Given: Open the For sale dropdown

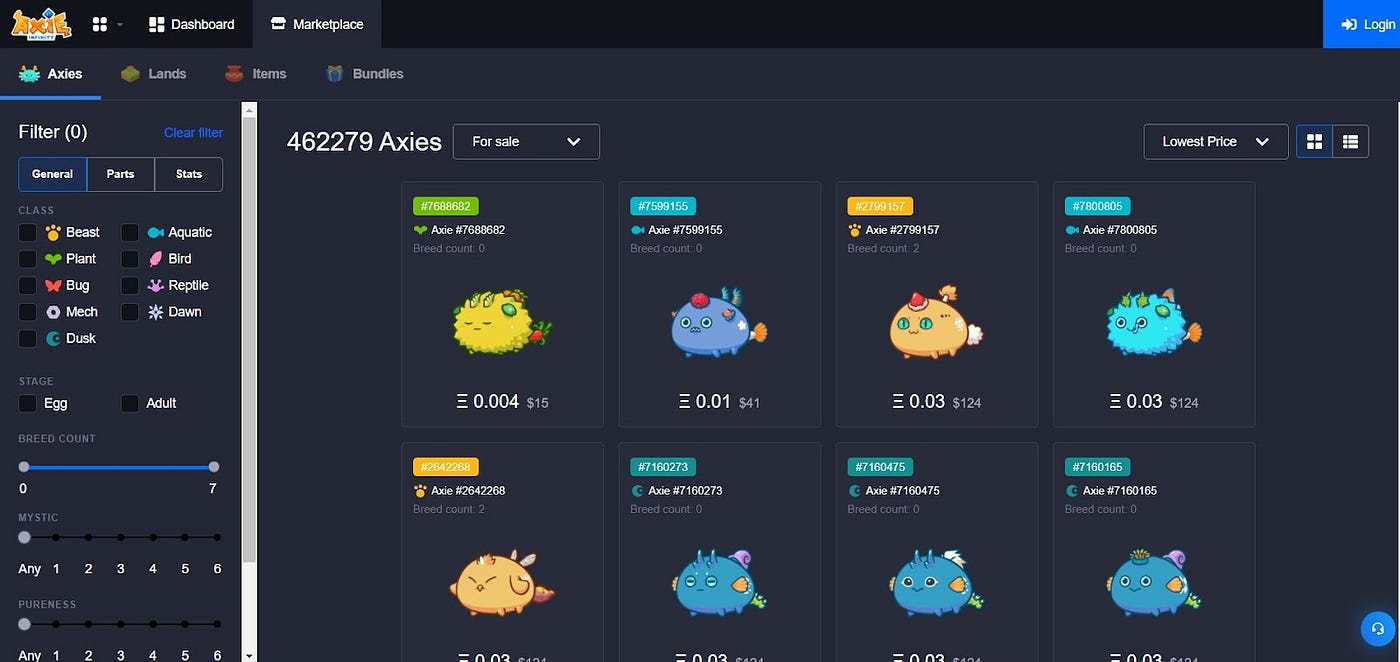Looking at the screenshot, I should 526,142.
